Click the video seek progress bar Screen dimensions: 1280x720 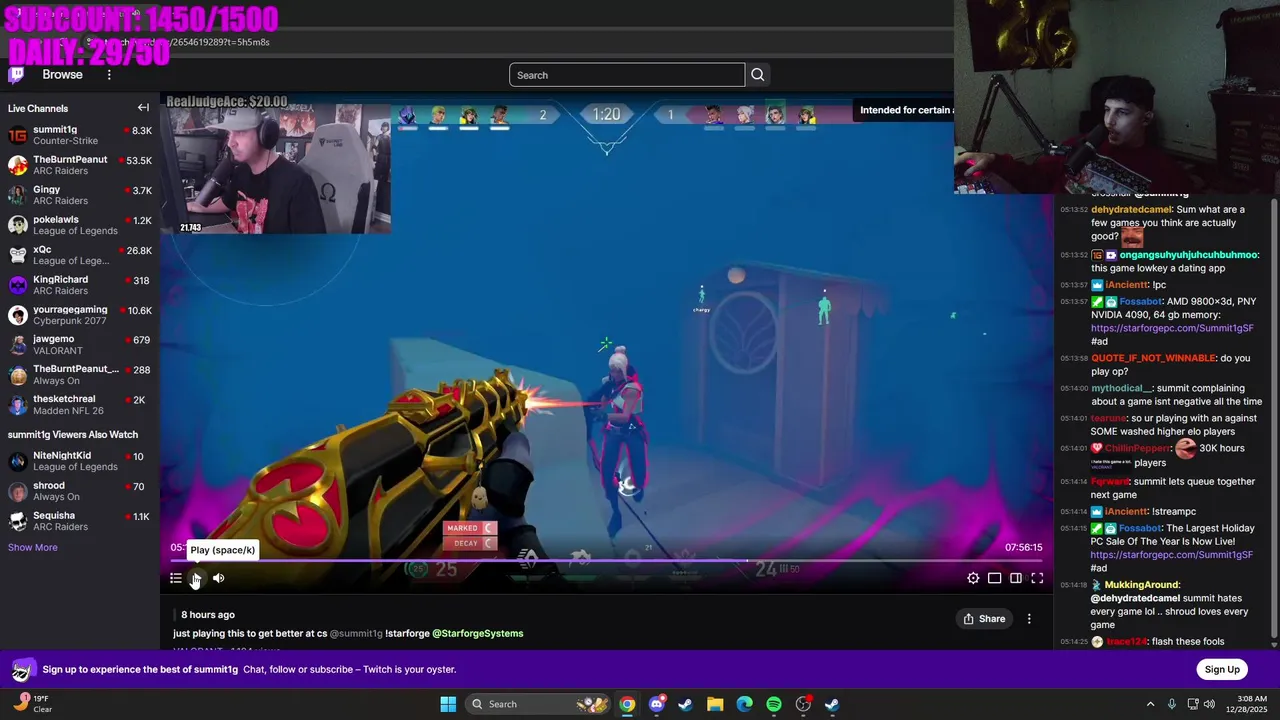(x=606, y=561)
